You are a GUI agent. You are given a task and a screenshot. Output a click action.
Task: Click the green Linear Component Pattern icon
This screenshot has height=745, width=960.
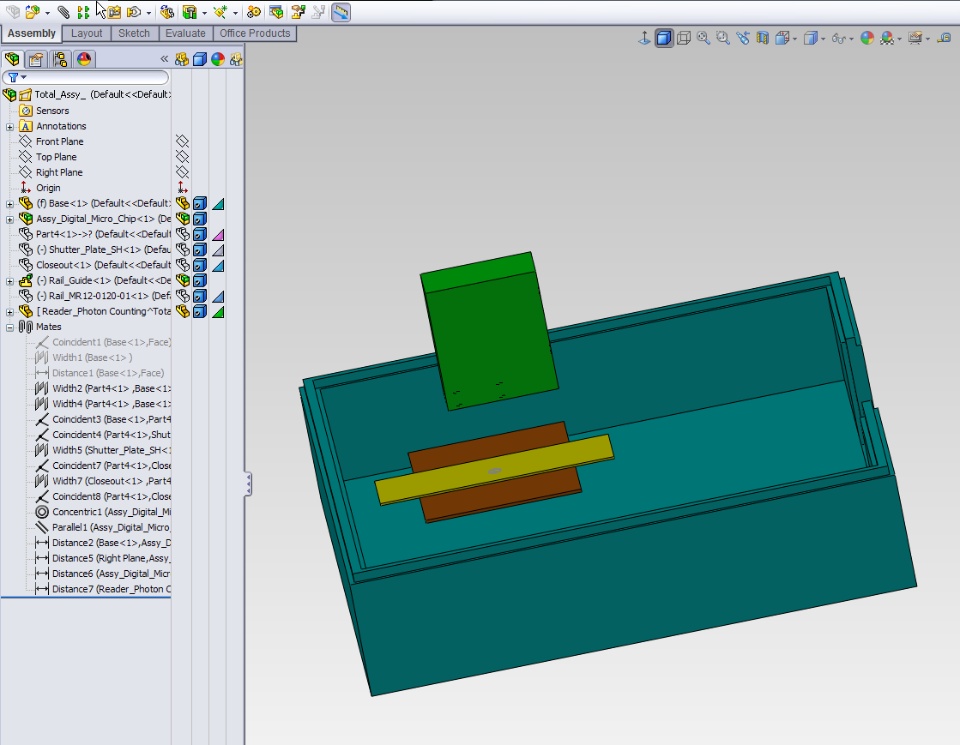pos(83,12)
